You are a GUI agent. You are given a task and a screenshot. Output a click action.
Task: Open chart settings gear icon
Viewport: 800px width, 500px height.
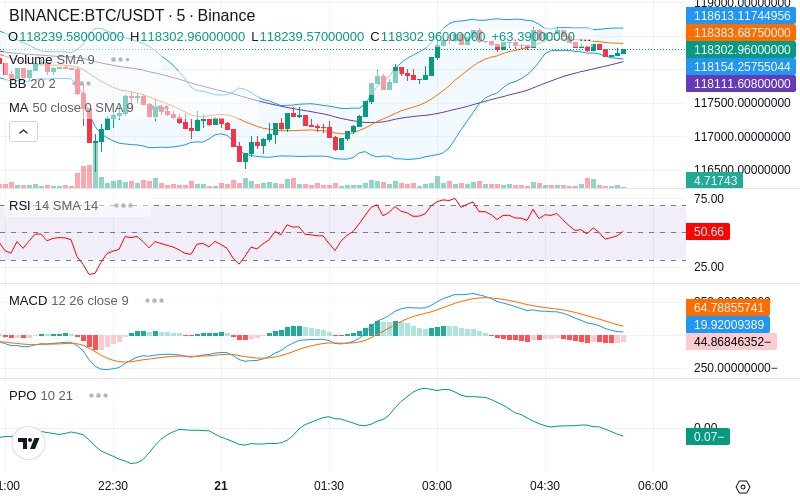click(743, 486)
